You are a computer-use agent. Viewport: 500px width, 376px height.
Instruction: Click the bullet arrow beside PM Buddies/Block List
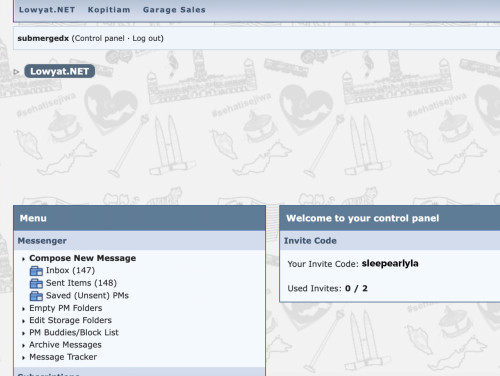coord(23,333)
